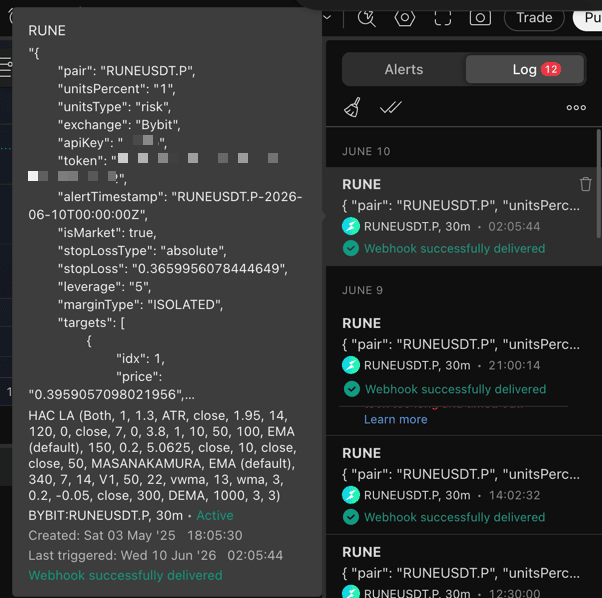602x598 pixels.
Task: Select the RUNE log entry at 02:05:44
Action: [x=464, y=216]
